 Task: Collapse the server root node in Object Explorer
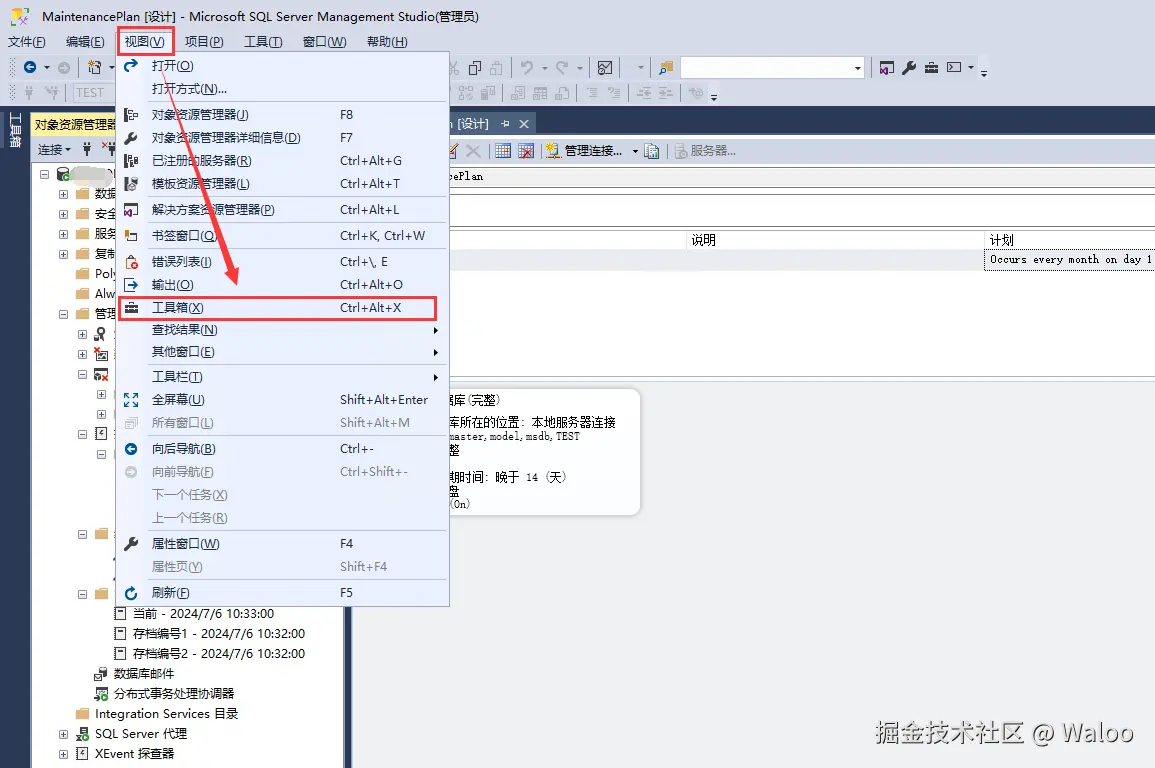pyautogui.click(x=44, y=175)
